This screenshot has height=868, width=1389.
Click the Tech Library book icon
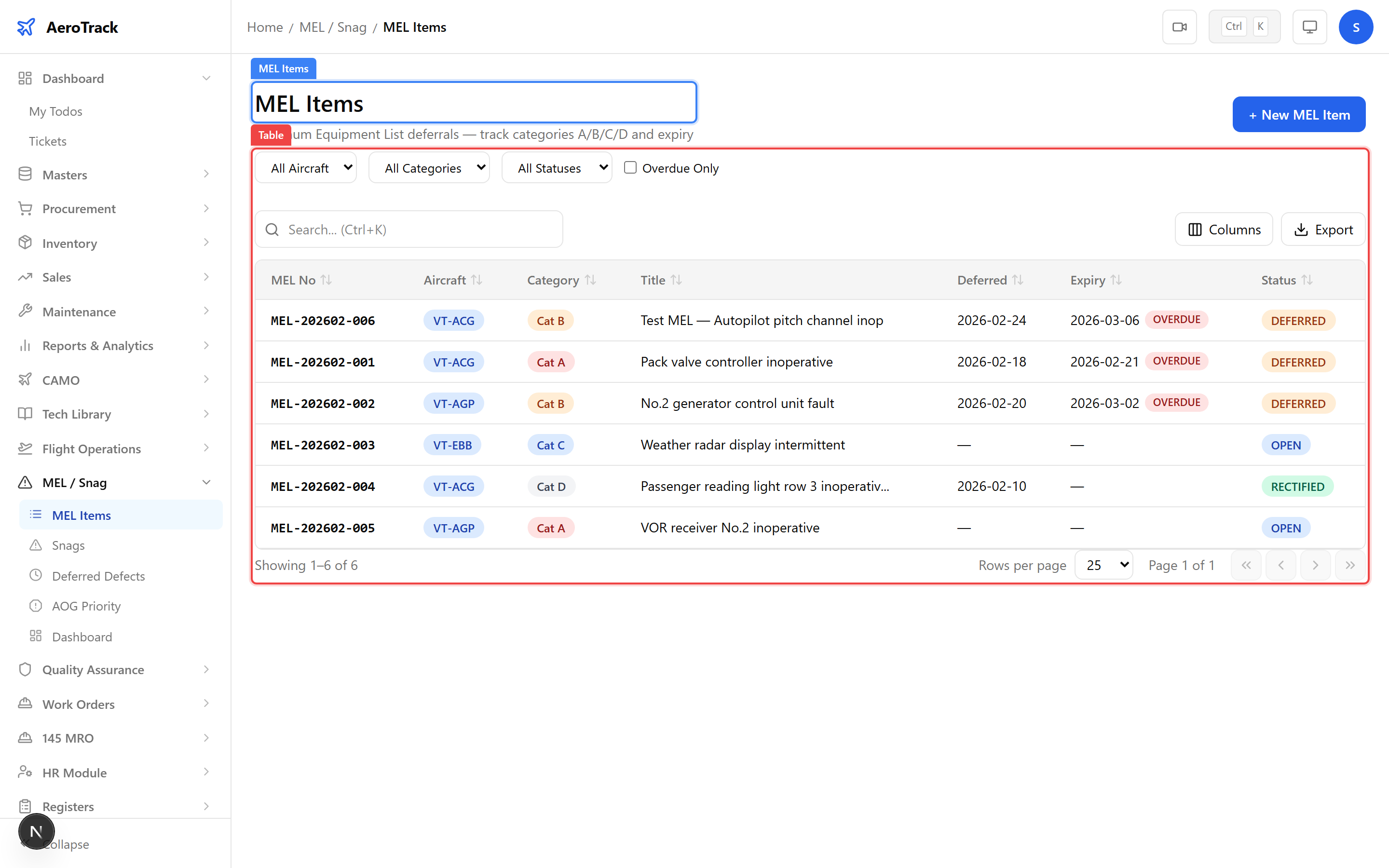pos(25,414)
